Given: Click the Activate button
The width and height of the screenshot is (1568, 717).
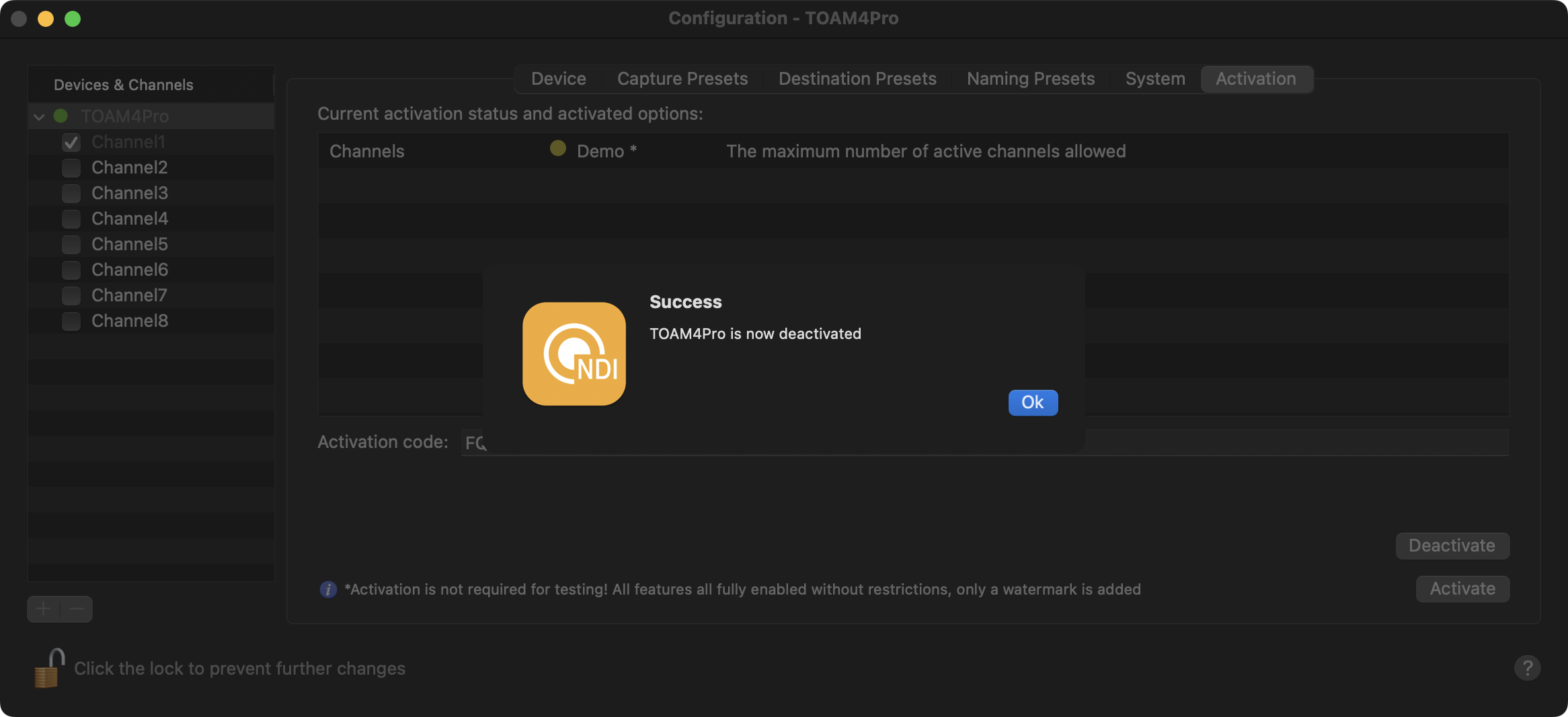Looking at the screenshot, I should [x=1462, y=589].
